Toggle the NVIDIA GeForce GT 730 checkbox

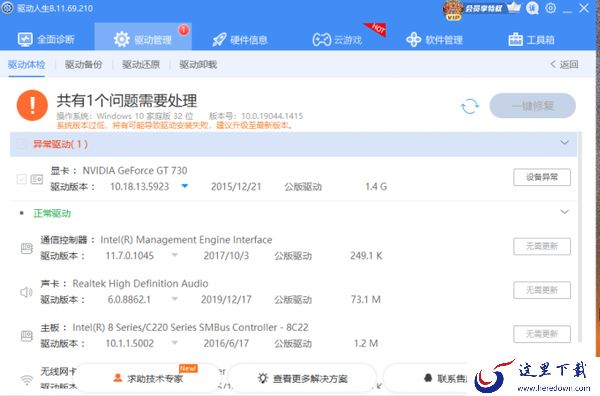[21, 179]
